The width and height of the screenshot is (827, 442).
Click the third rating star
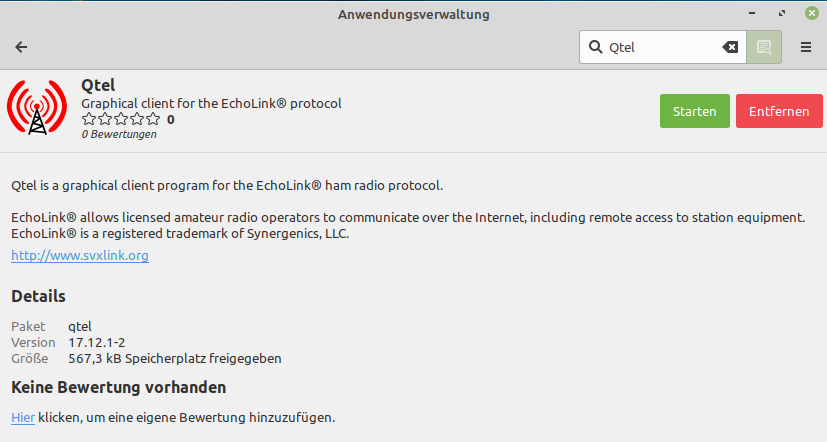pos(121,119)
